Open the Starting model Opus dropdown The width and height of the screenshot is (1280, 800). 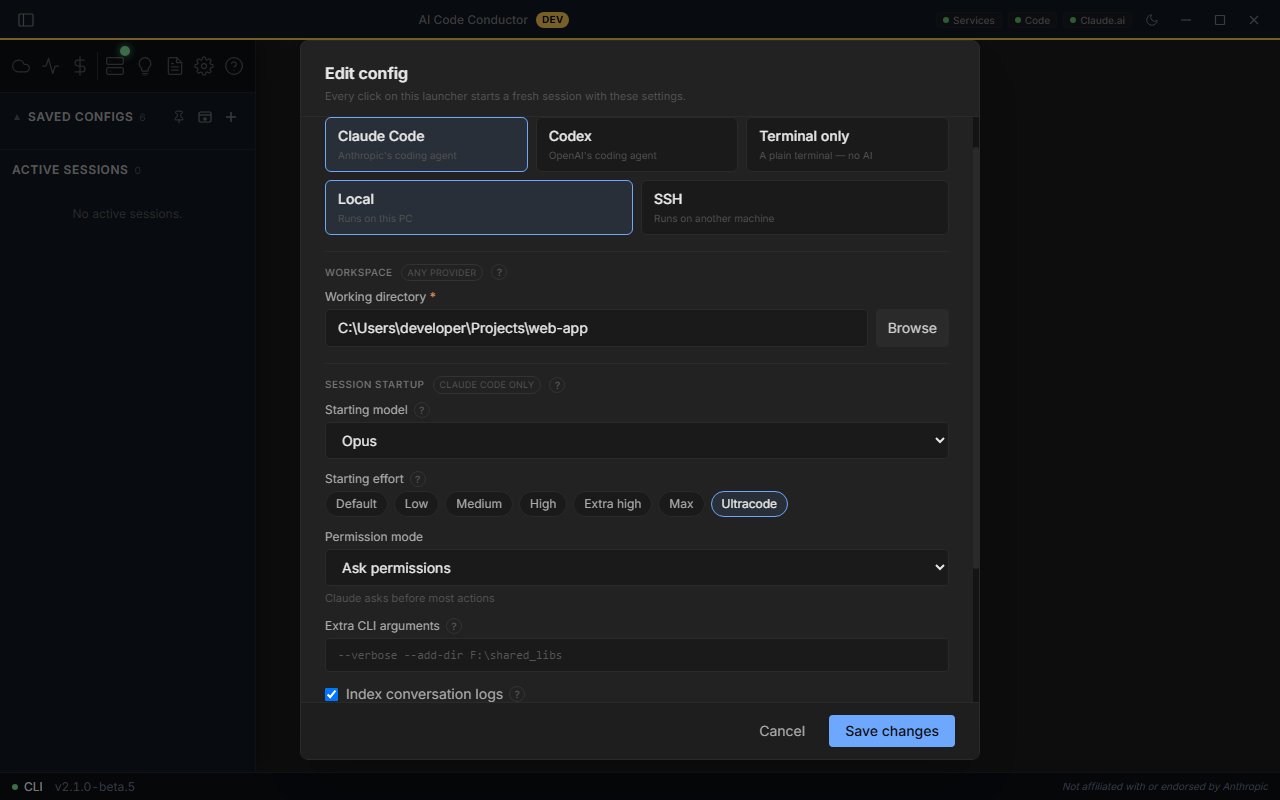[x=637, y=441]
